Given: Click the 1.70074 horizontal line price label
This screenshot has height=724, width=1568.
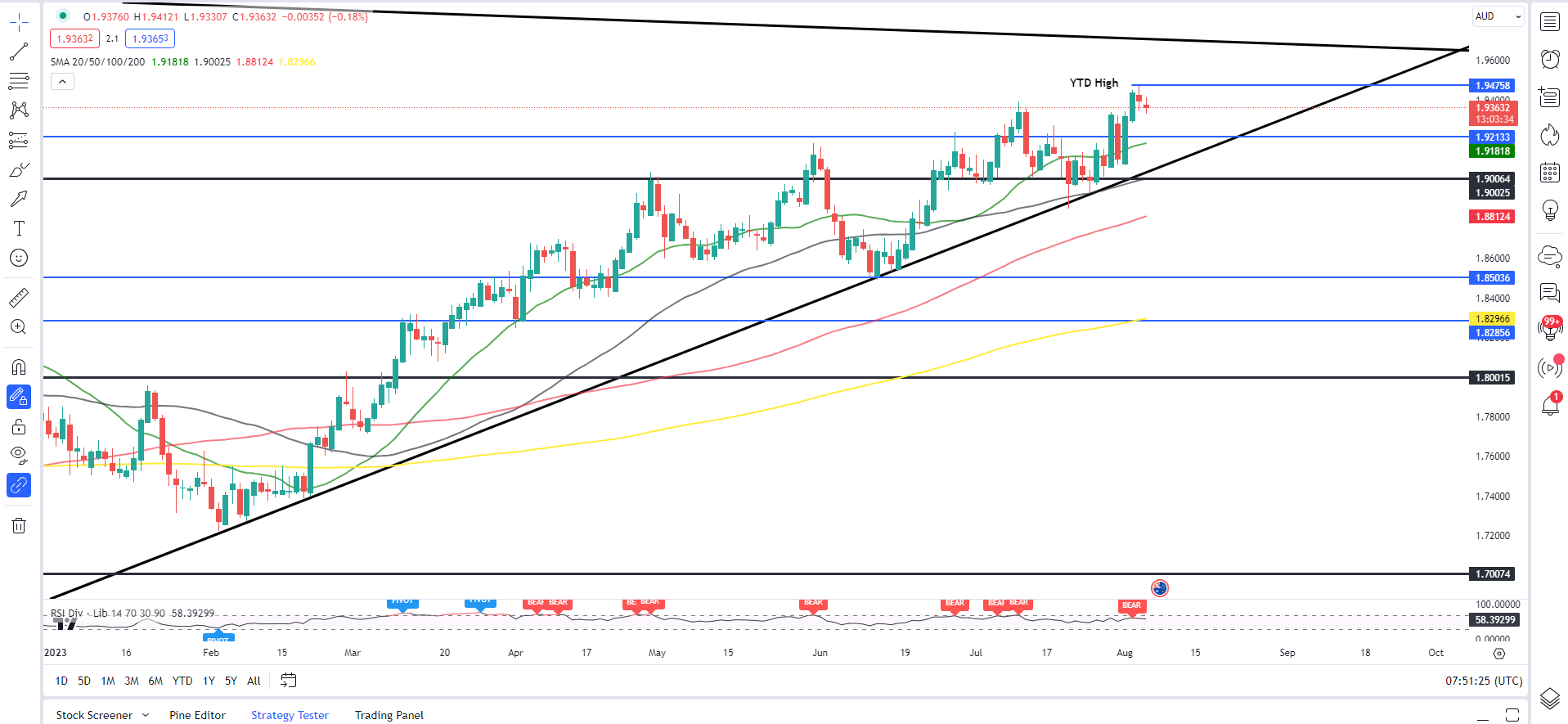Looking at the screenshot, I should click(x=1493, y=574).
